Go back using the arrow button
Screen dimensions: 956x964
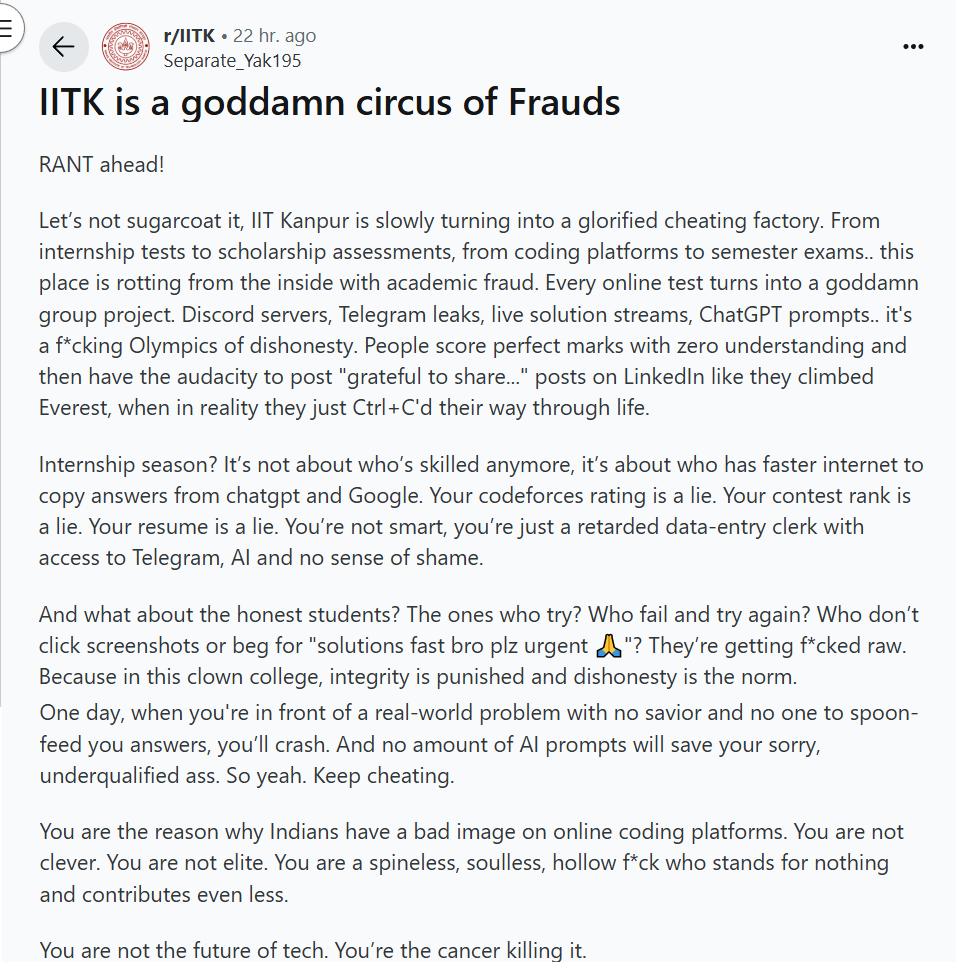point(64,47)
